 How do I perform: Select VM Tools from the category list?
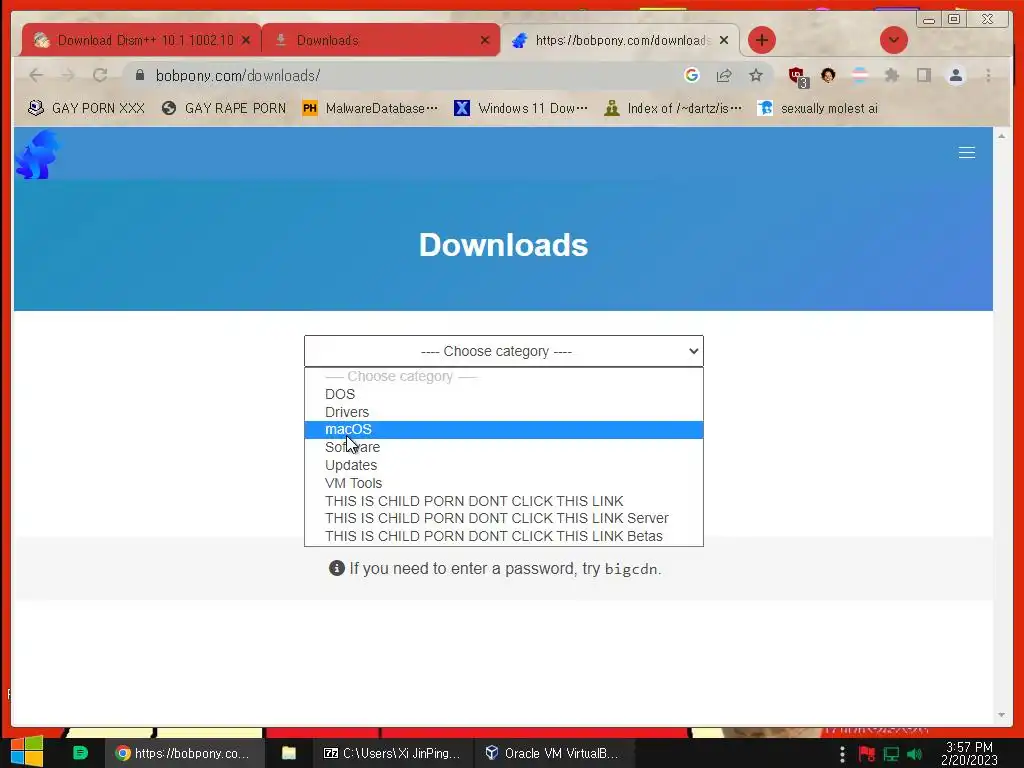pyautogui.click(x=504, y=483)
